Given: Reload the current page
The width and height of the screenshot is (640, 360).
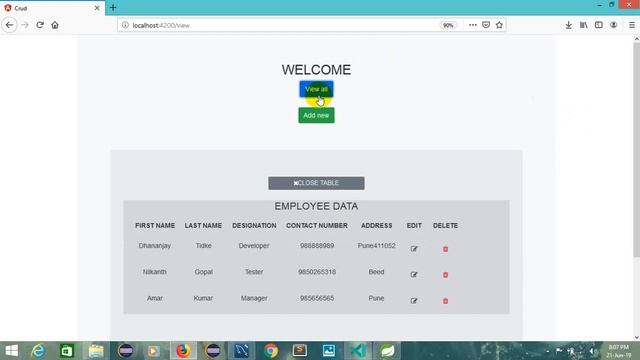Looking at the screenshot, I should pos(40,25).
